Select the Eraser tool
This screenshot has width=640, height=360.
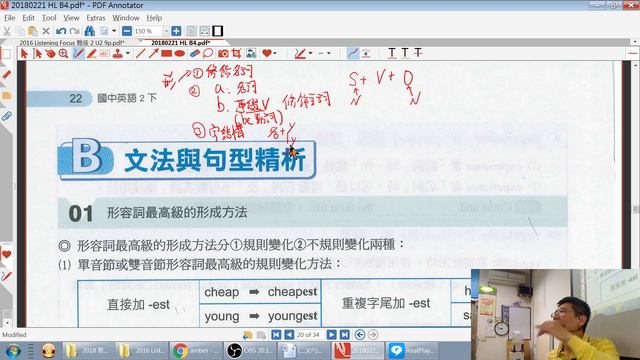(195, 53)
